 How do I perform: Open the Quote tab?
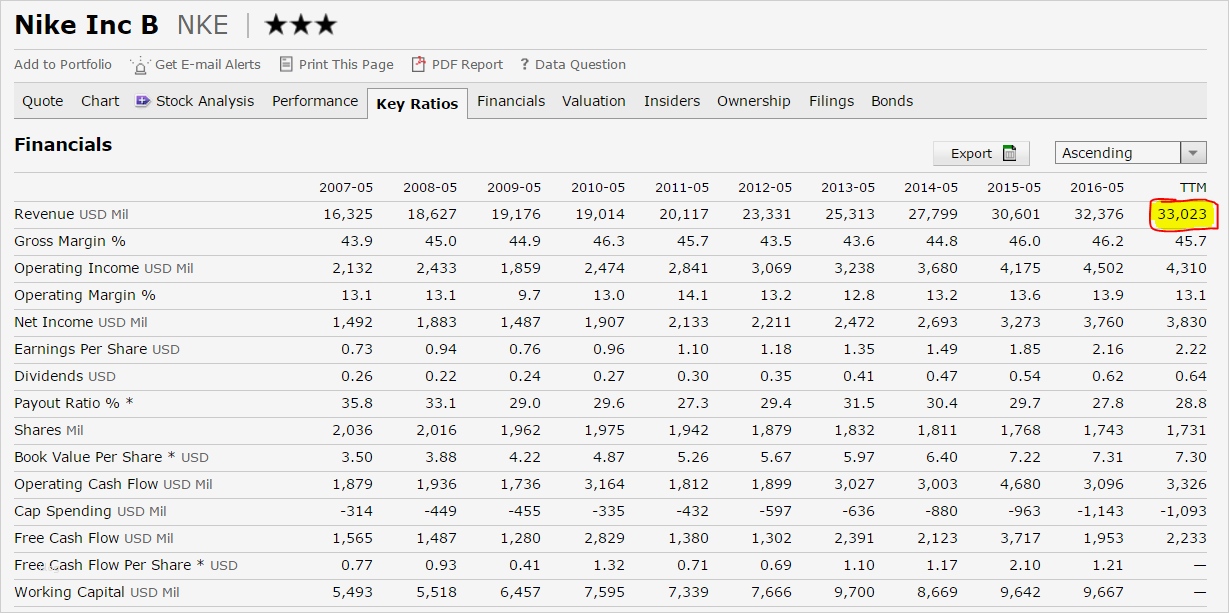tap(43, 101)
